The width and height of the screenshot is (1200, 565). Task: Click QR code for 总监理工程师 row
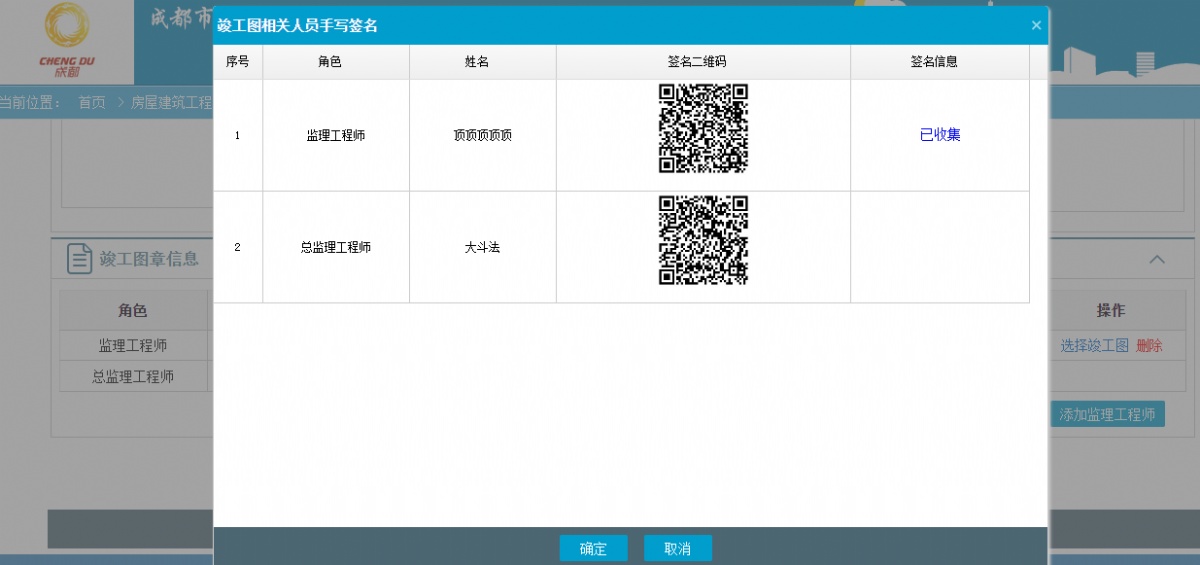pos(703,241)
